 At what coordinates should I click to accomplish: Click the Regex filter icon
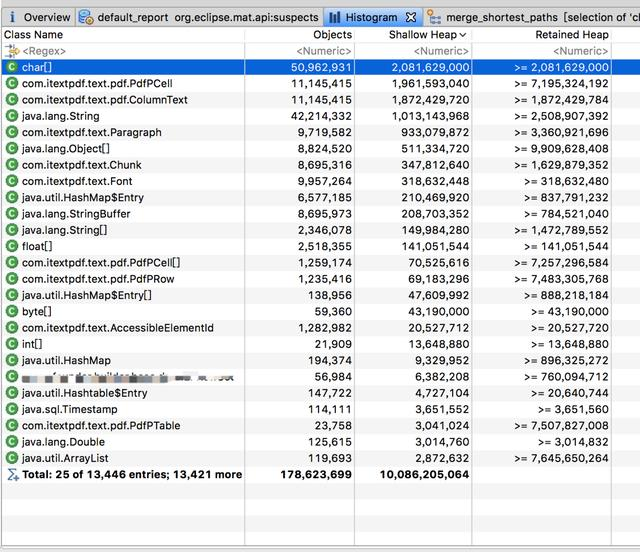click(x=12, y=51)
